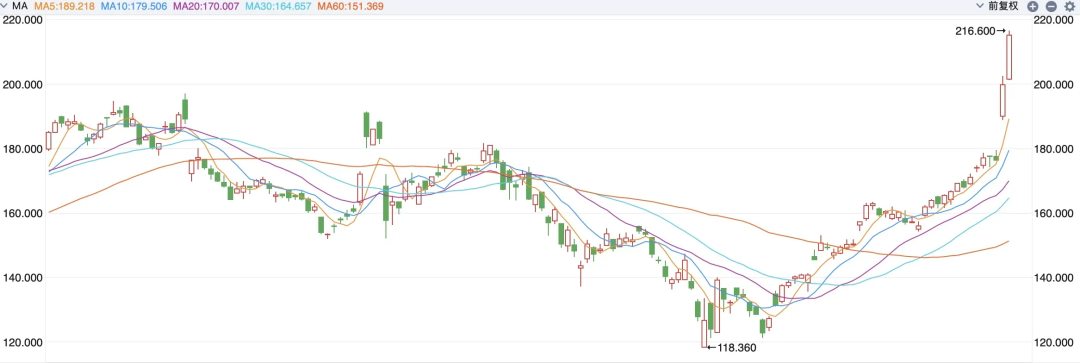Image resolution: width=1080 pixels, height=363 pixels.
Task: Select the MA indicator label
Action: (x=20, y=6)
